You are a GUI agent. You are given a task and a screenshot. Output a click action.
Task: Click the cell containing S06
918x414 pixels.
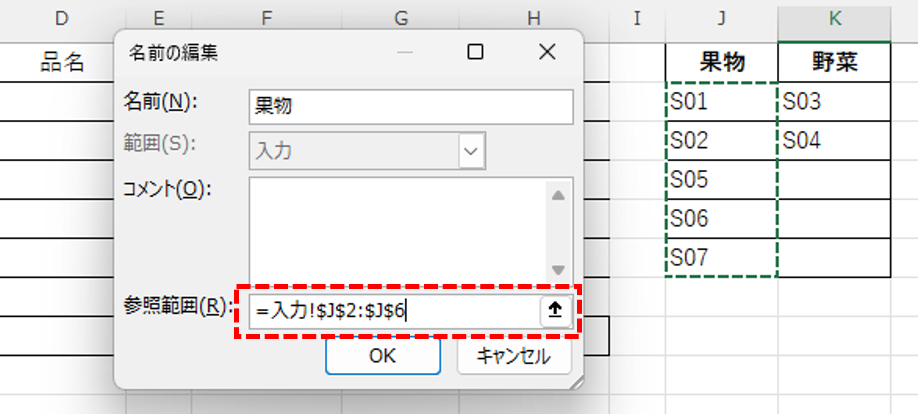(x=722, y=218)
